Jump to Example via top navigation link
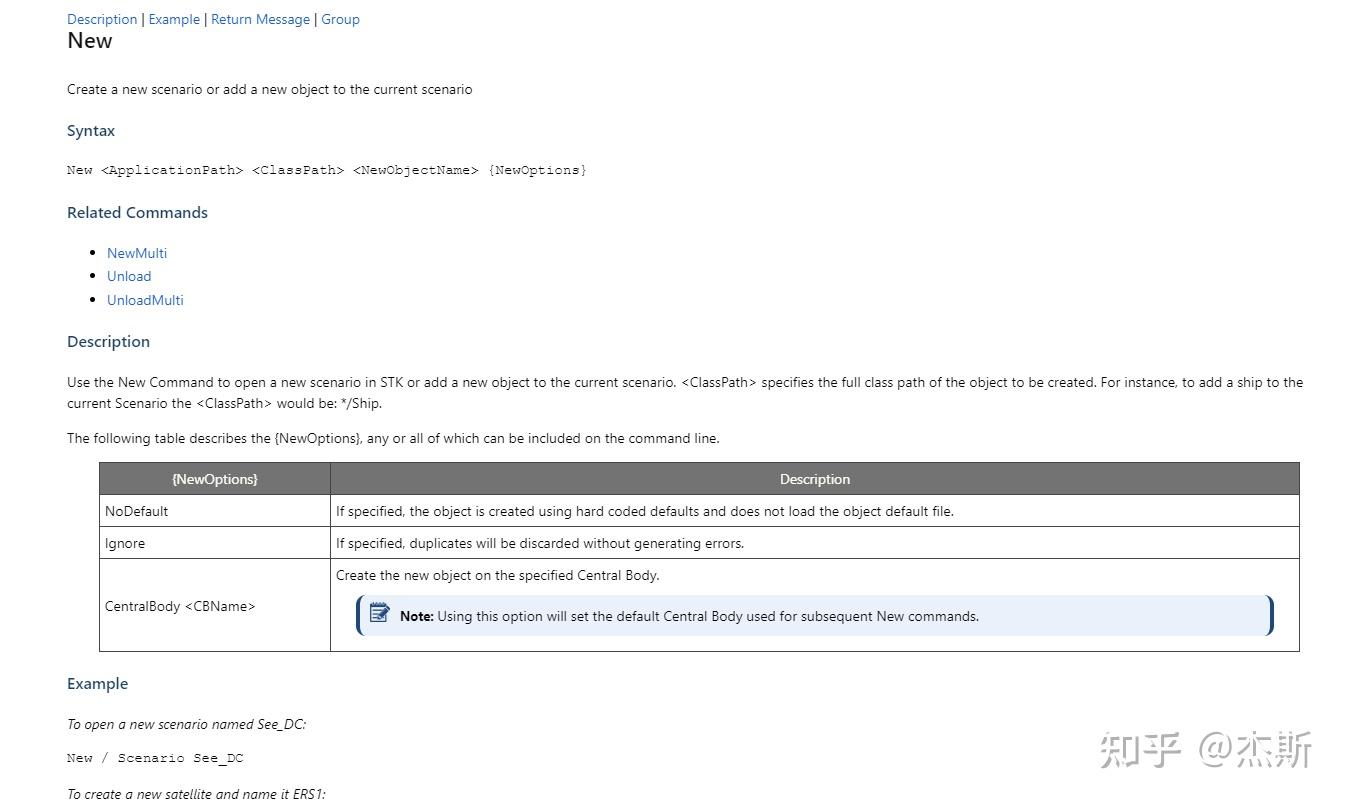 (x=174, y=19)
